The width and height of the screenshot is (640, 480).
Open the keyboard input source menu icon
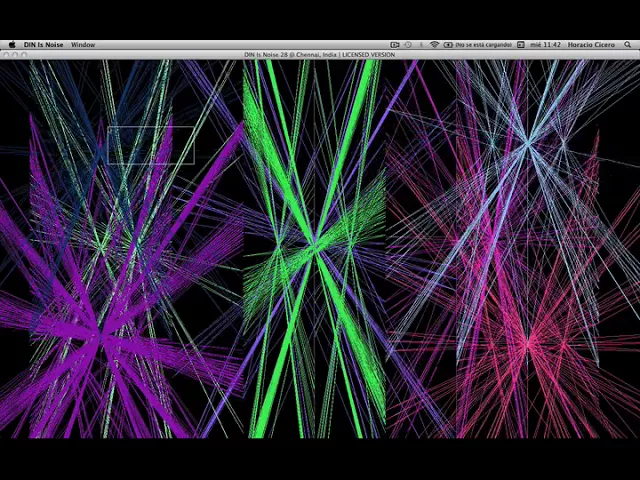[521, 44]
